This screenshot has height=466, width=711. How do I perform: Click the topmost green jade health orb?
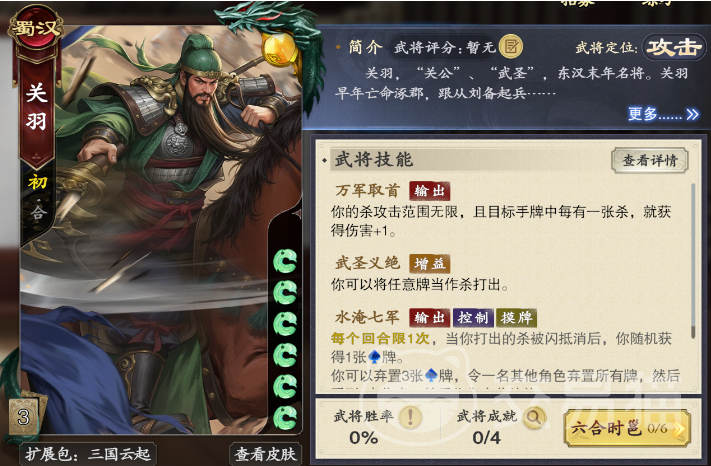click(285, 261)
